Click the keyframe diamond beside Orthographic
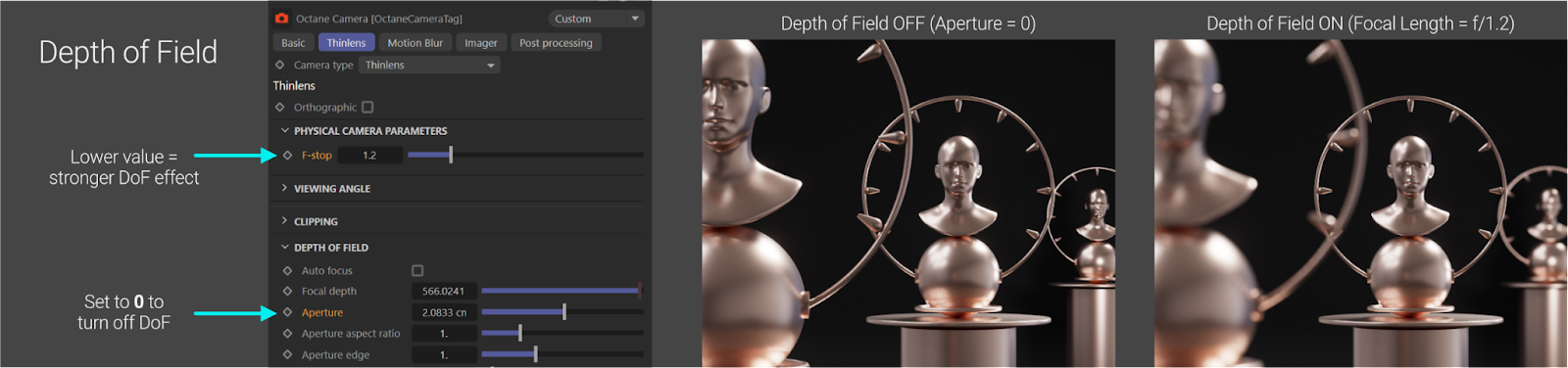 pyautogui.click(x=280, y=107)
